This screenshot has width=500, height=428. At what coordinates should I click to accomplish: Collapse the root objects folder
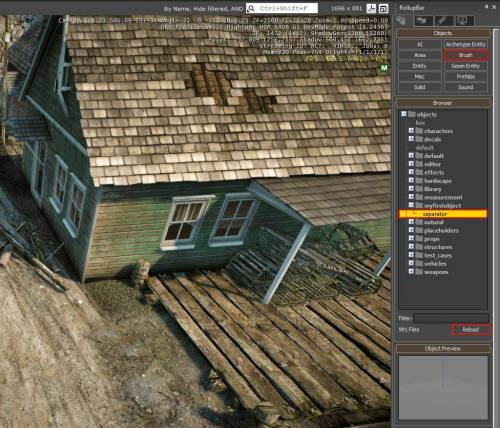click(x=404, y=114)
